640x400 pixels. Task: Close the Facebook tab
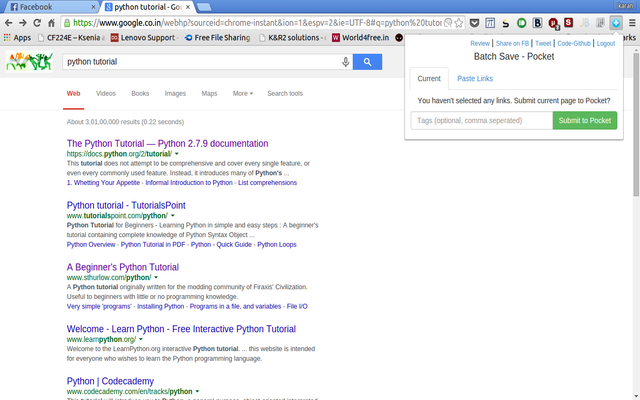93,7
